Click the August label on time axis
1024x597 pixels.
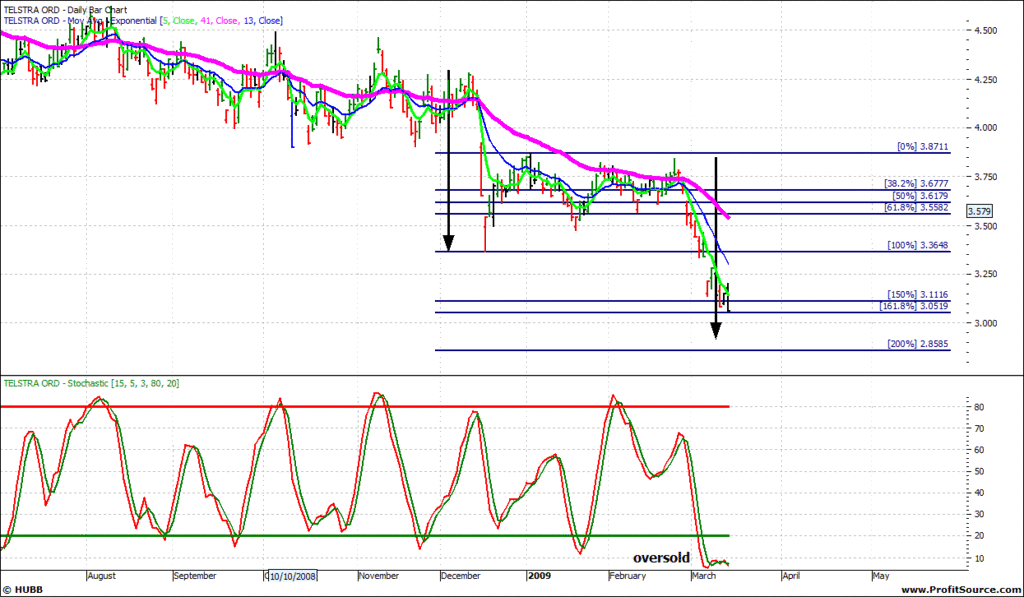[101, 576]
